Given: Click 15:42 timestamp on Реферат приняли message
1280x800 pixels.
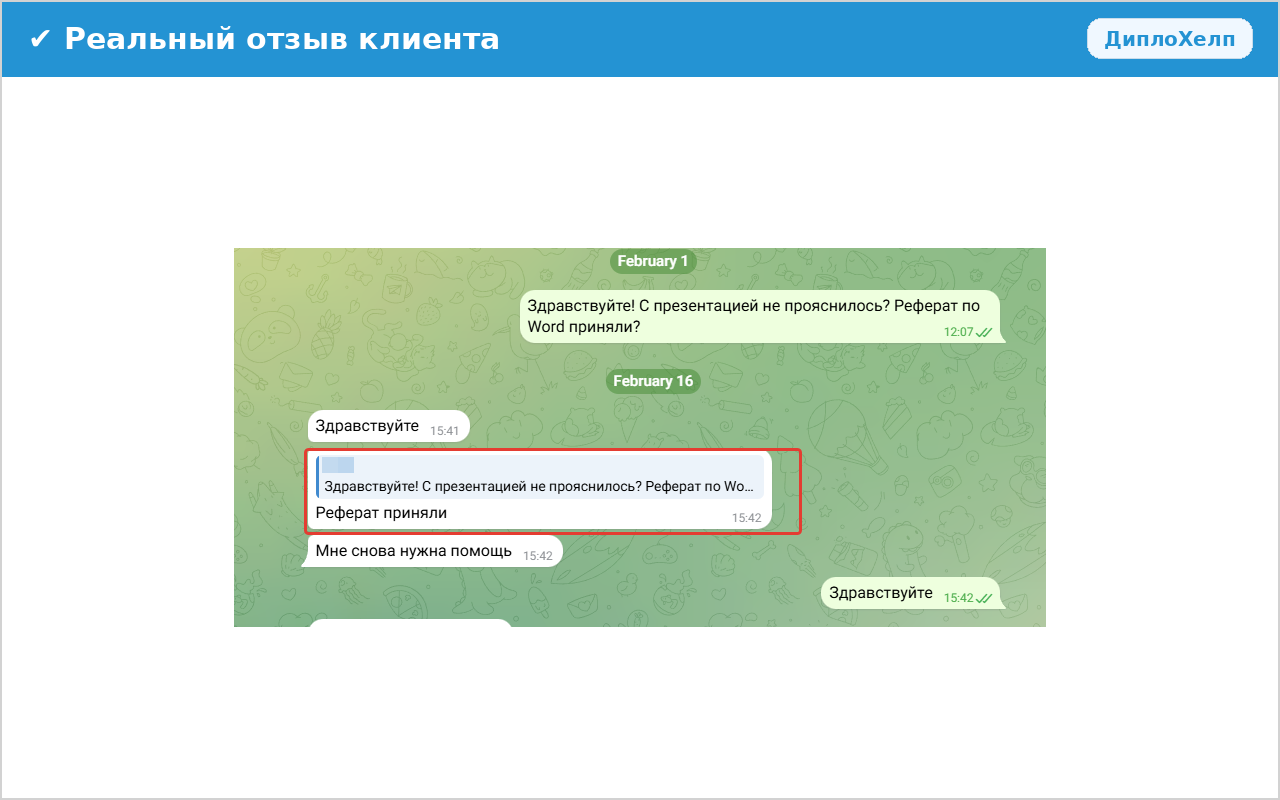Looking at the screenshot, I should click(x=746, y=518).
